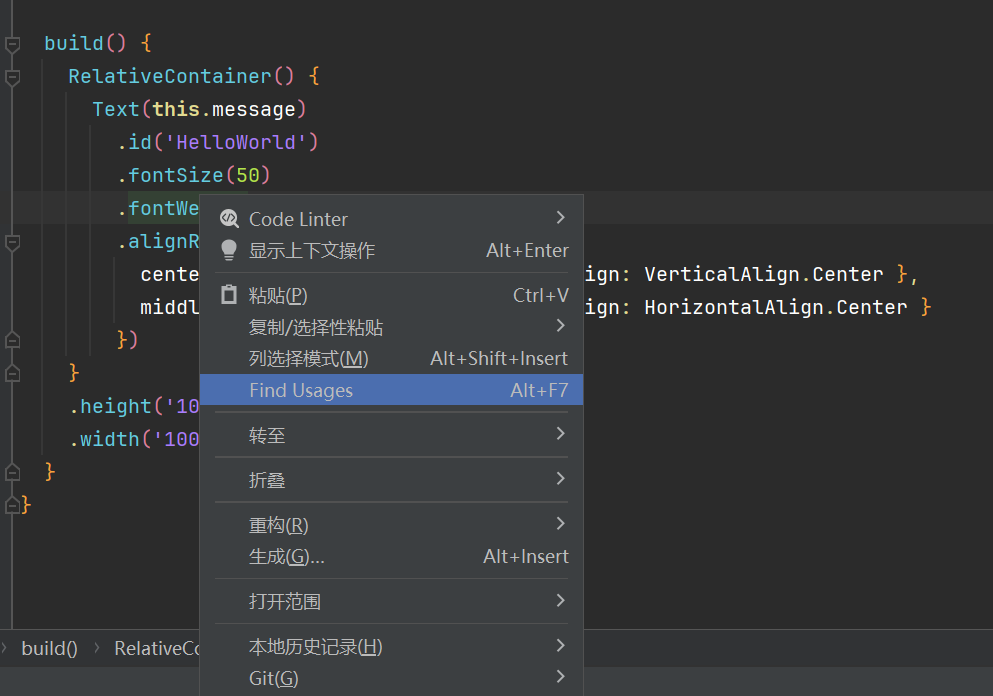This screenshot has height=696, width=993.
Task: Click fold end marker beside closing '})'
Action: point(12,340)
